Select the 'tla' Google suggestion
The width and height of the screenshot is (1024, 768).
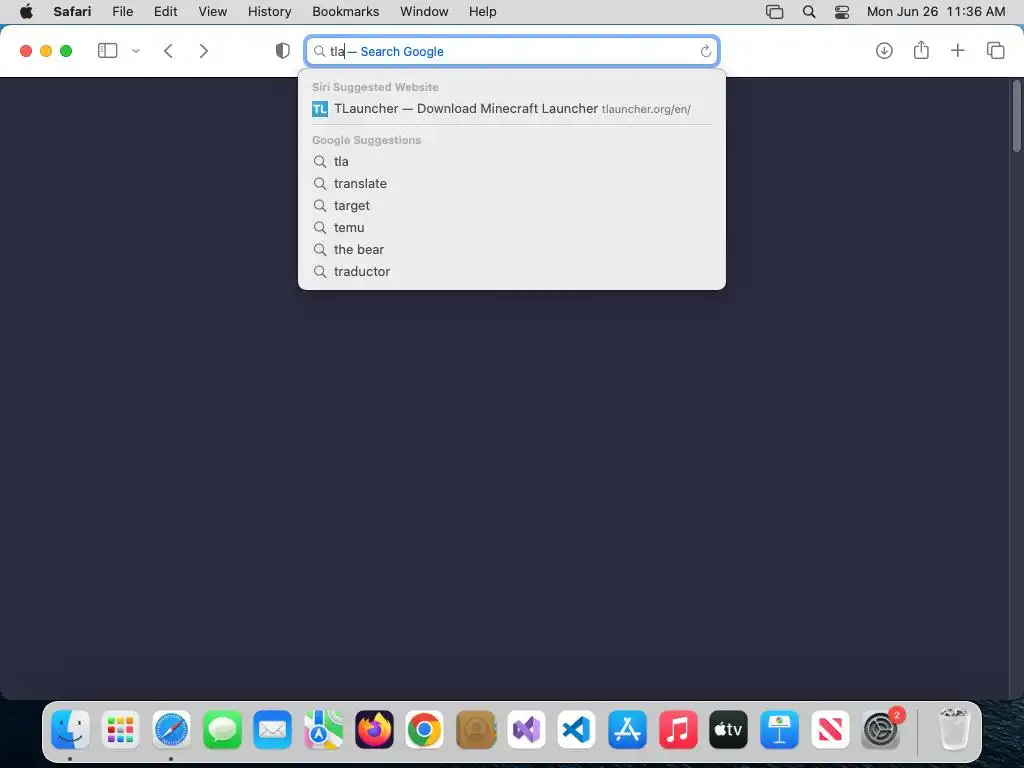512,161
